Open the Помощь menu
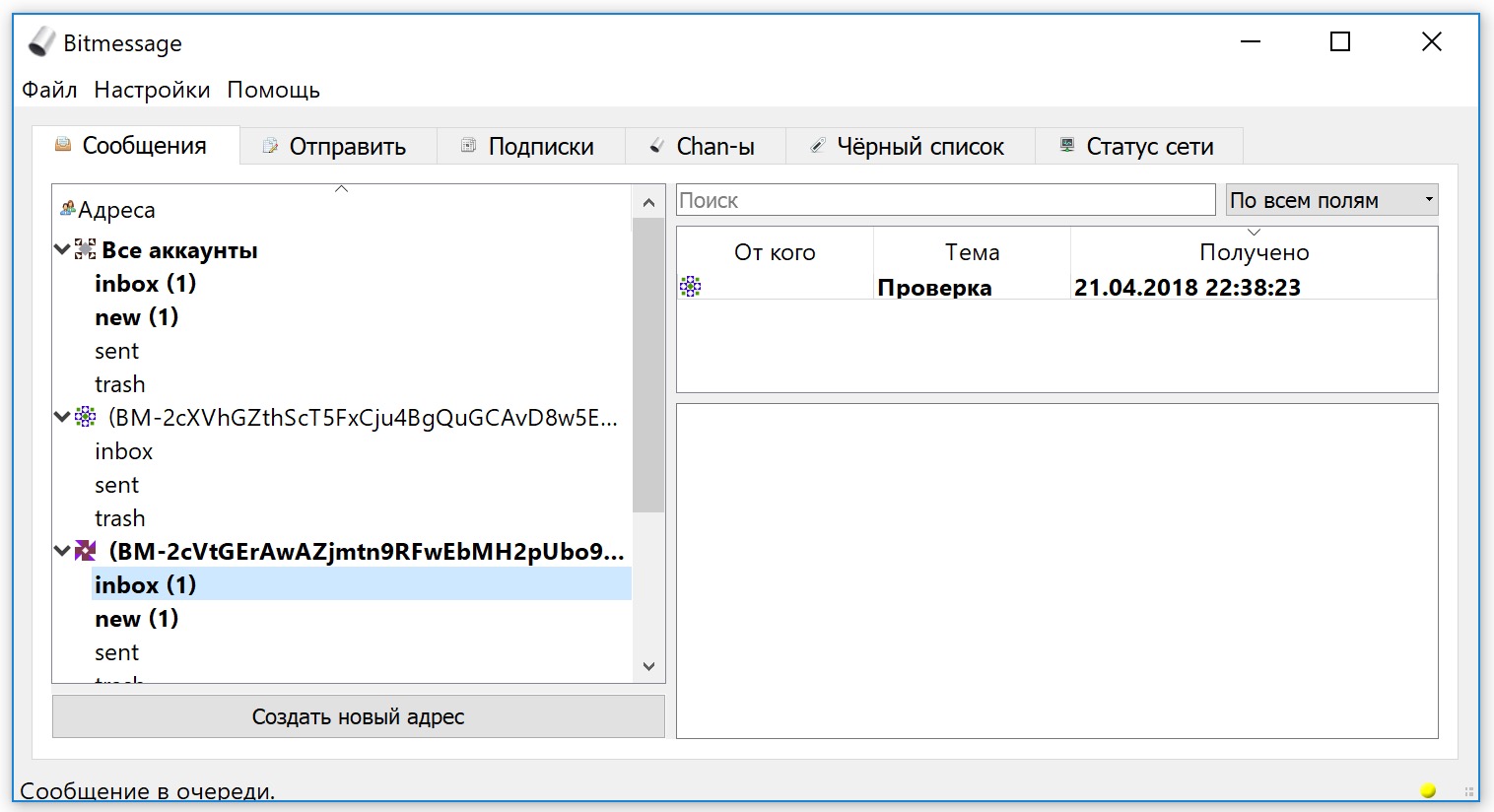 274,90
